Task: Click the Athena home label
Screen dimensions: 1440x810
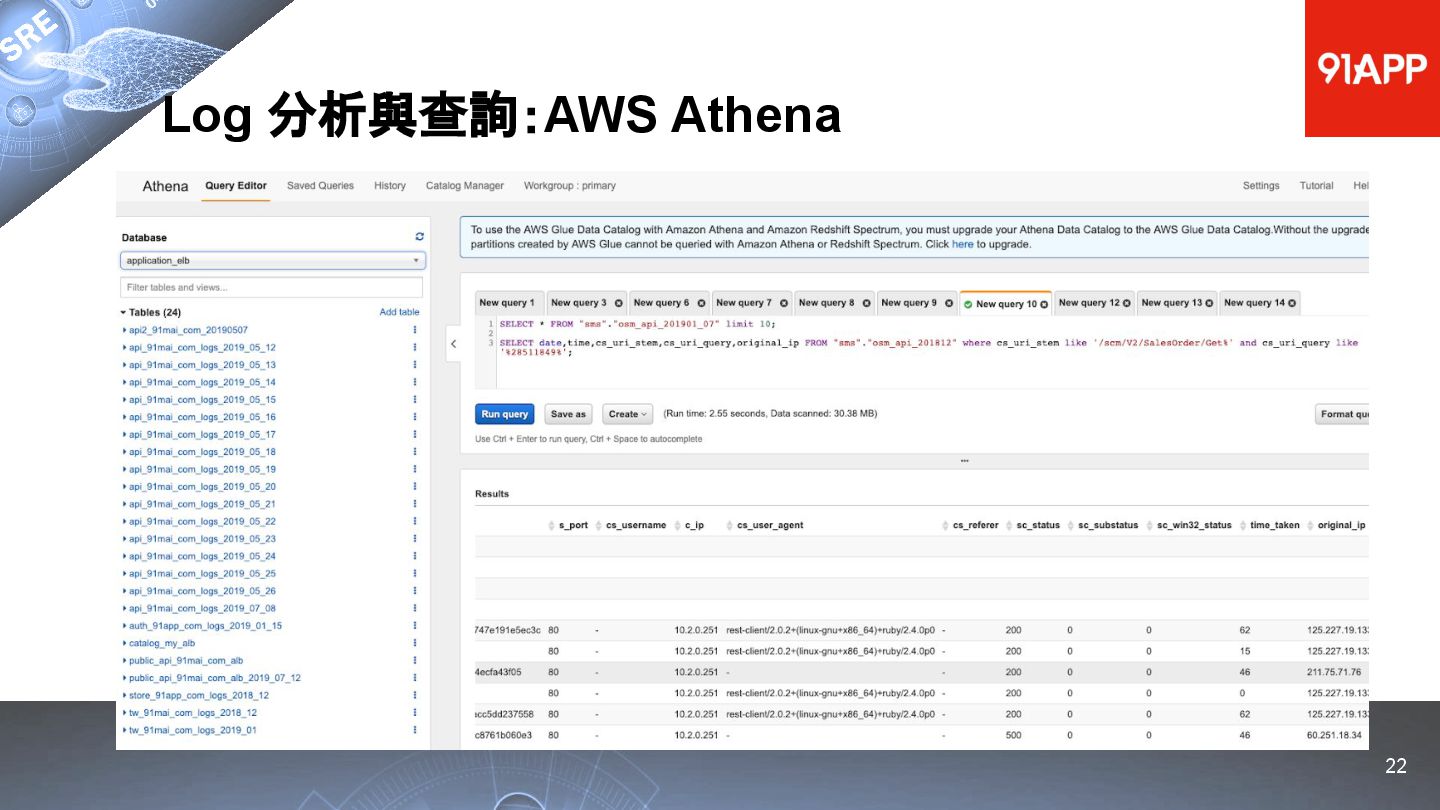Action: [165, 186]
